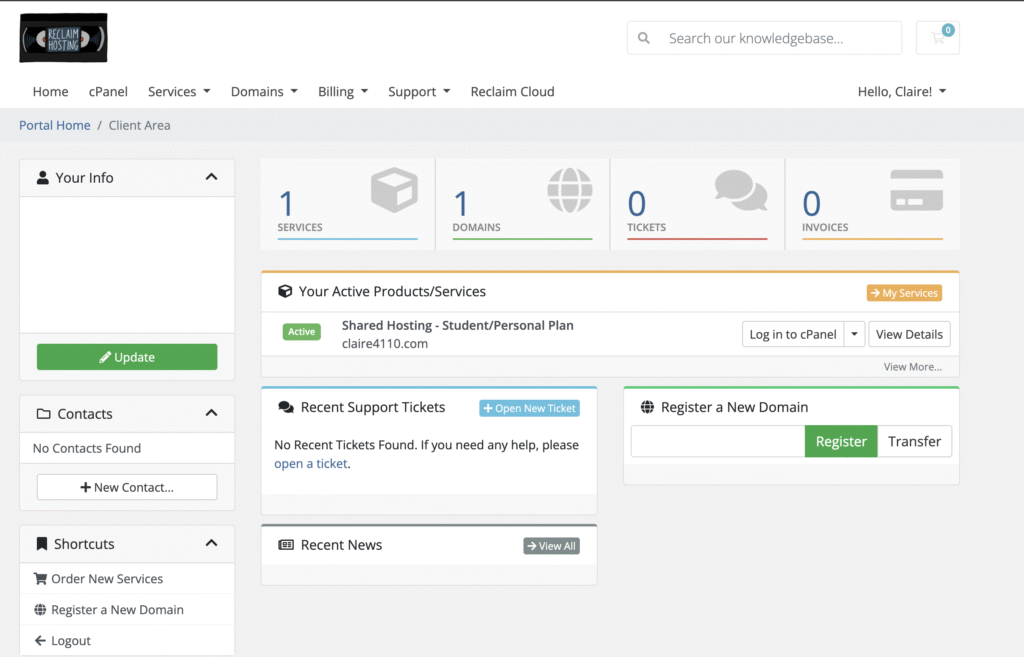Viewport: 1024px width, 657px height.
Task: Open the Services dropdown menu
Action: tap(179, 91)
